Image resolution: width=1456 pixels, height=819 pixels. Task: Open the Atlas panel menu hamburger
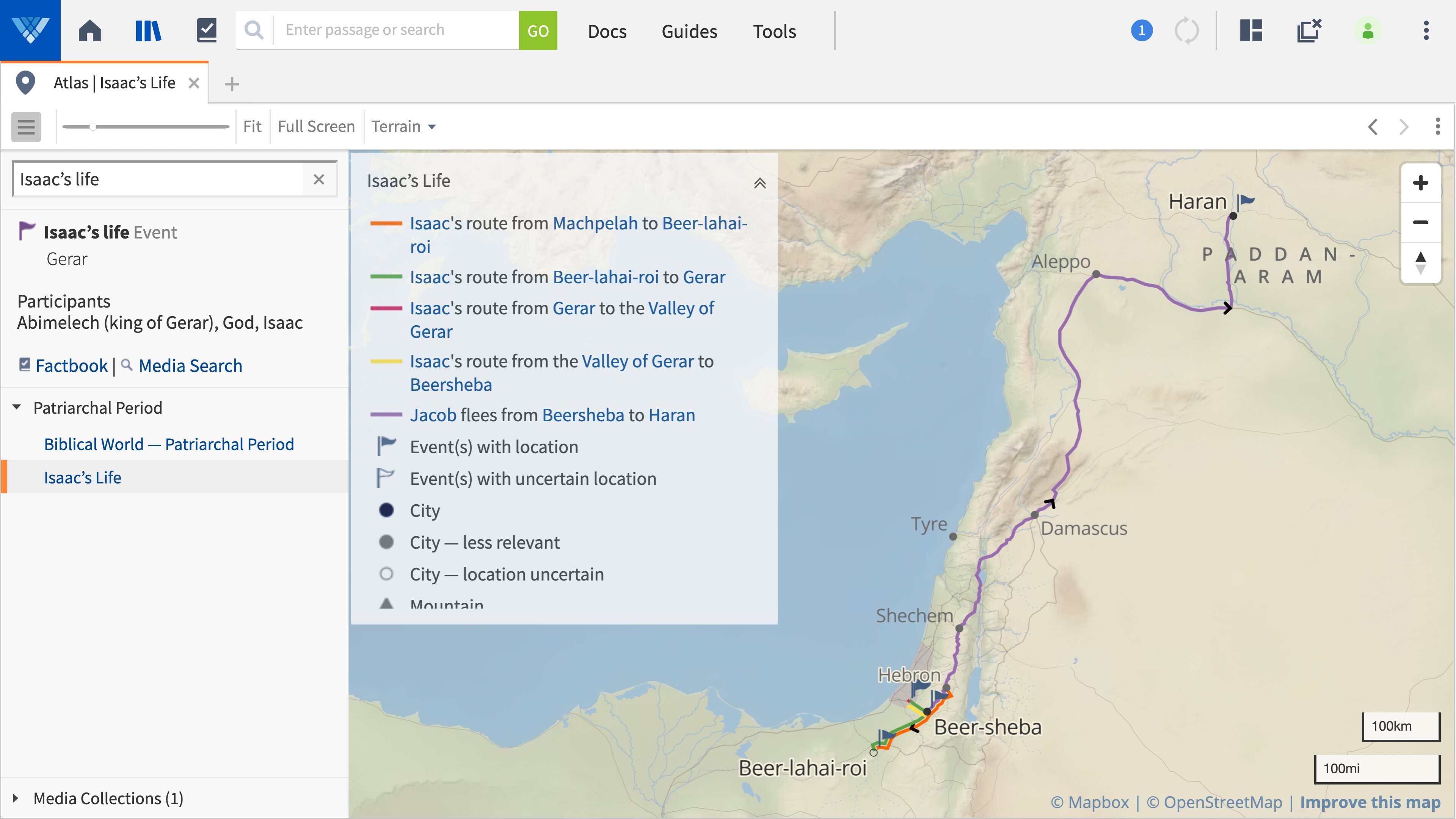click(25, 126)
